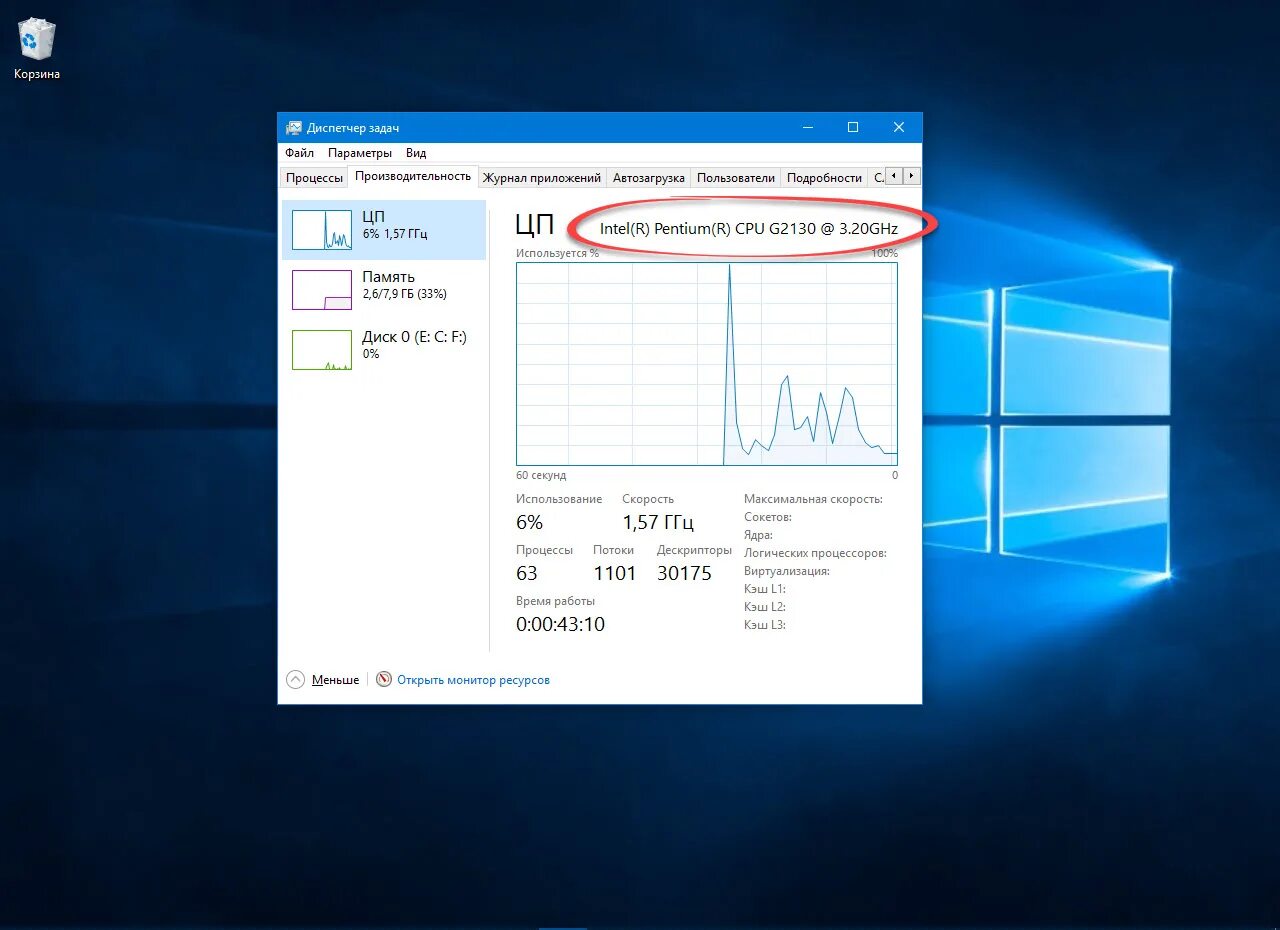Click the Сокетов label
Screen dimensions: 1280x930
tap(768, 517)
